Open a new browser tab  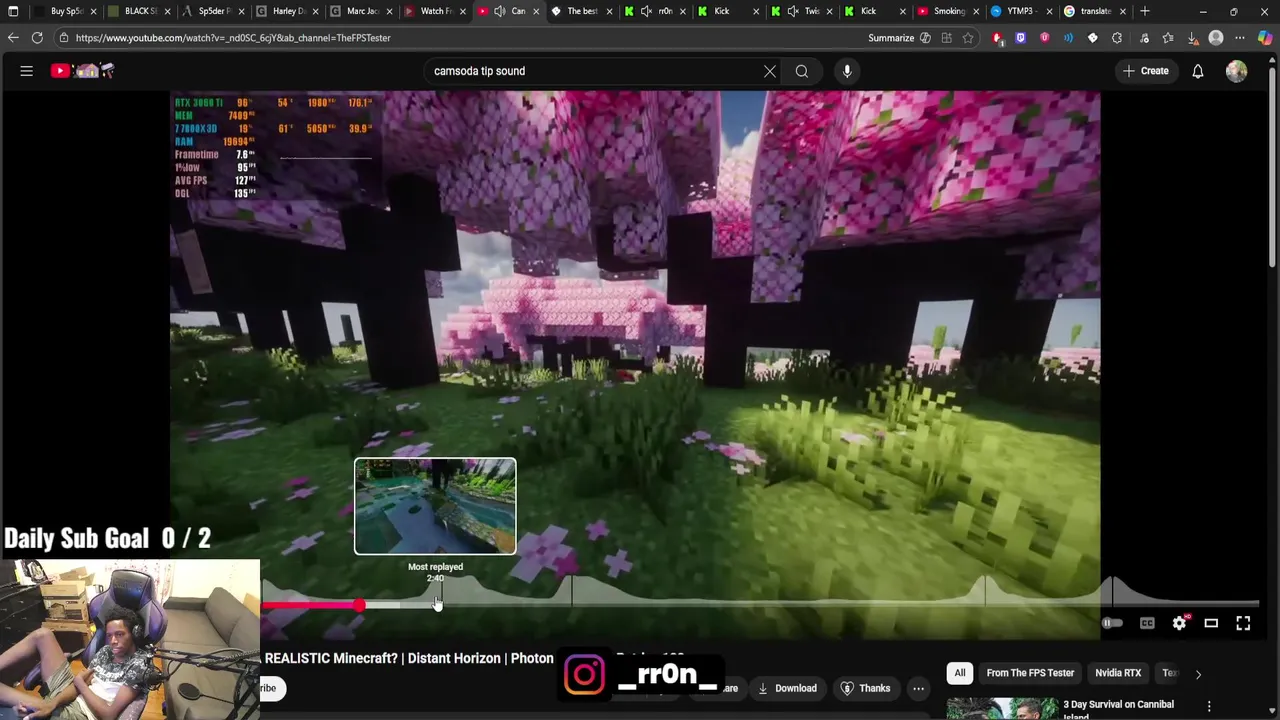(1145, 11)
